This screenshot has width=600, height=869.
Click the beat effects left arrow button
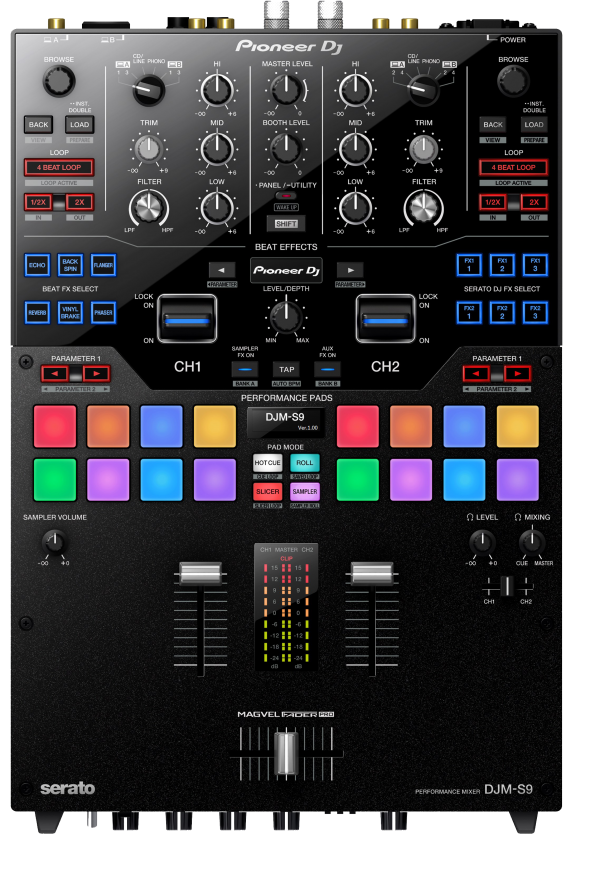click(x=222, y=270)
